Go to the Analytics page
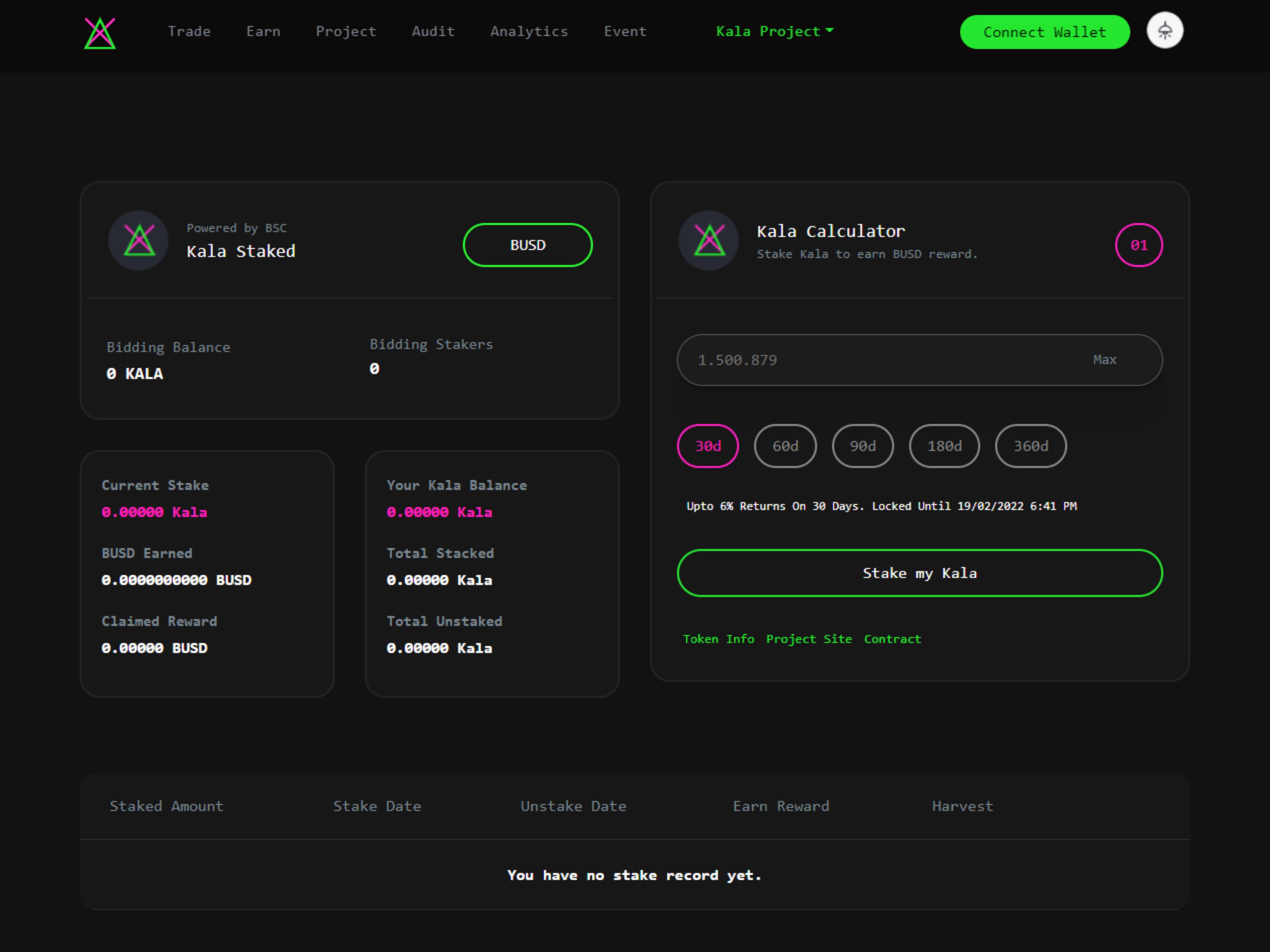 coord(529,32)
